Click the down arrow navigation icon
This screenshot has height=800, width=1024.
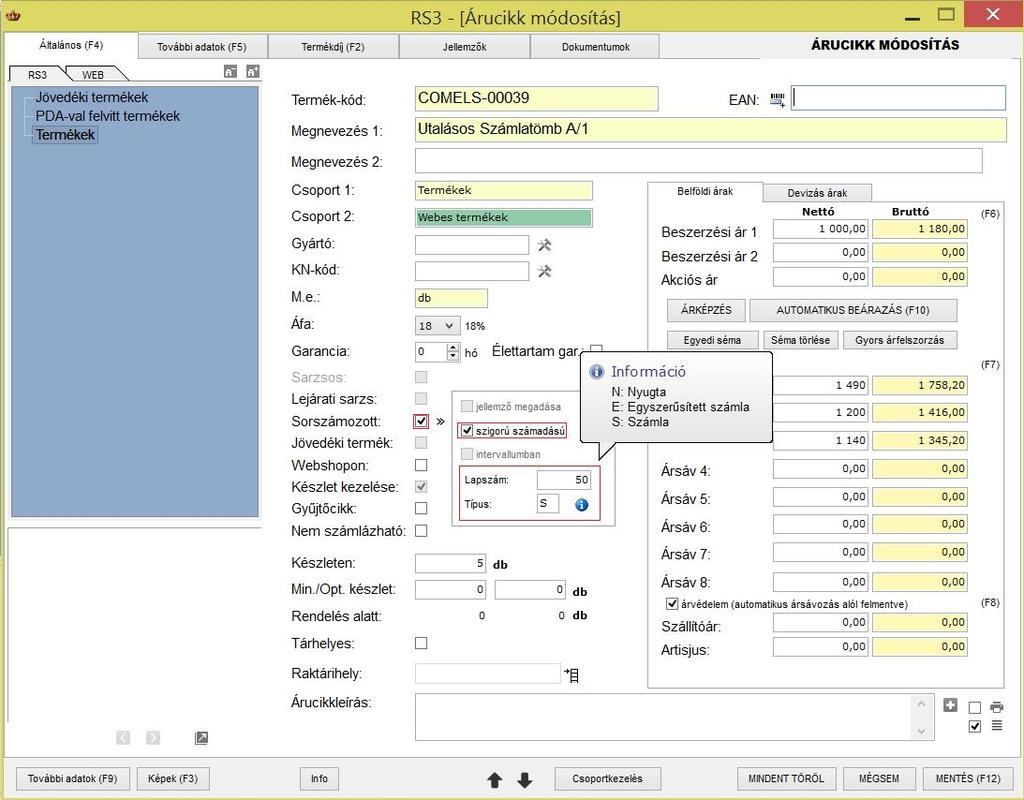click(524, 780)
